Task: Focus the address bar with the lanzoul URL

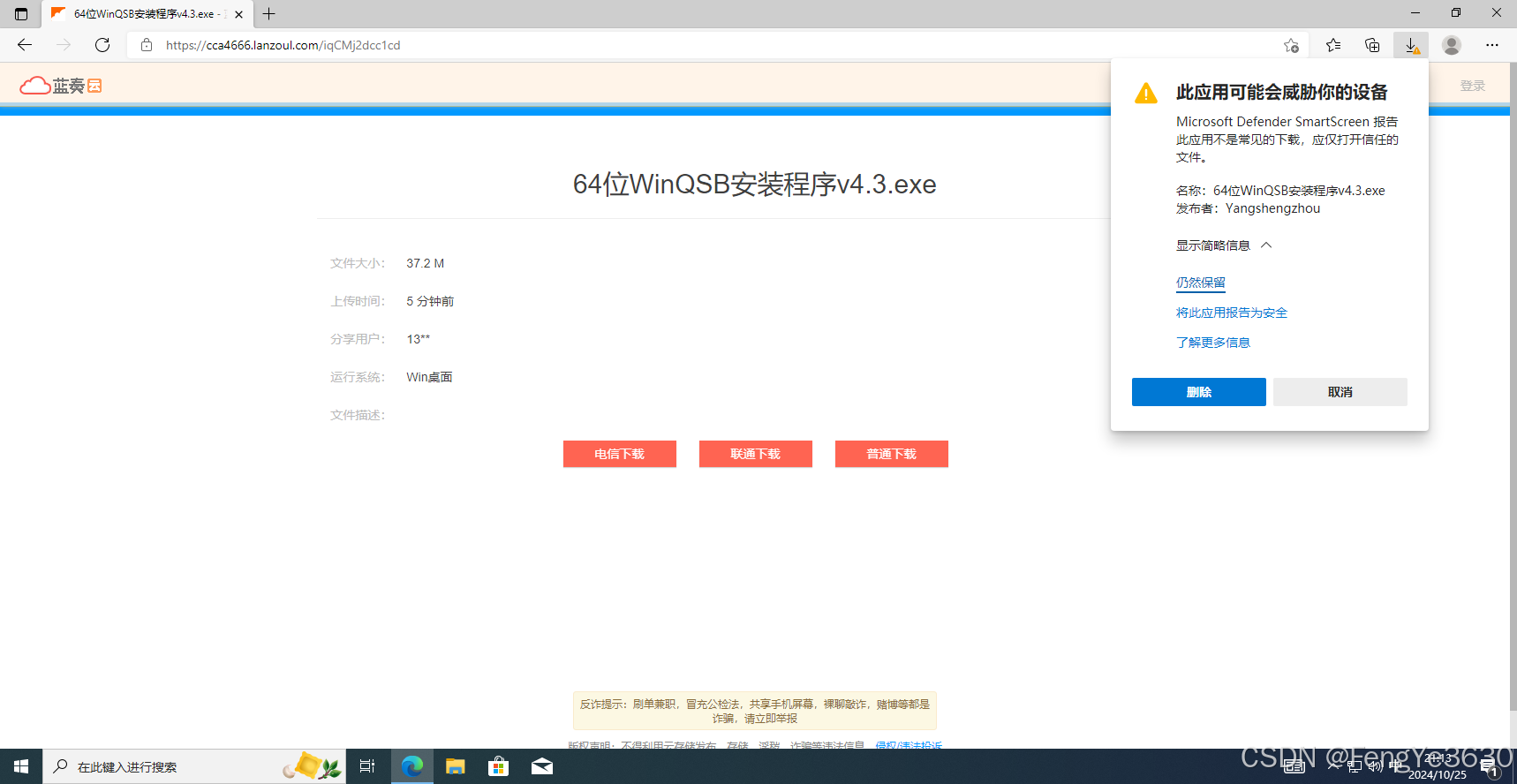Action: coord(715,45)
